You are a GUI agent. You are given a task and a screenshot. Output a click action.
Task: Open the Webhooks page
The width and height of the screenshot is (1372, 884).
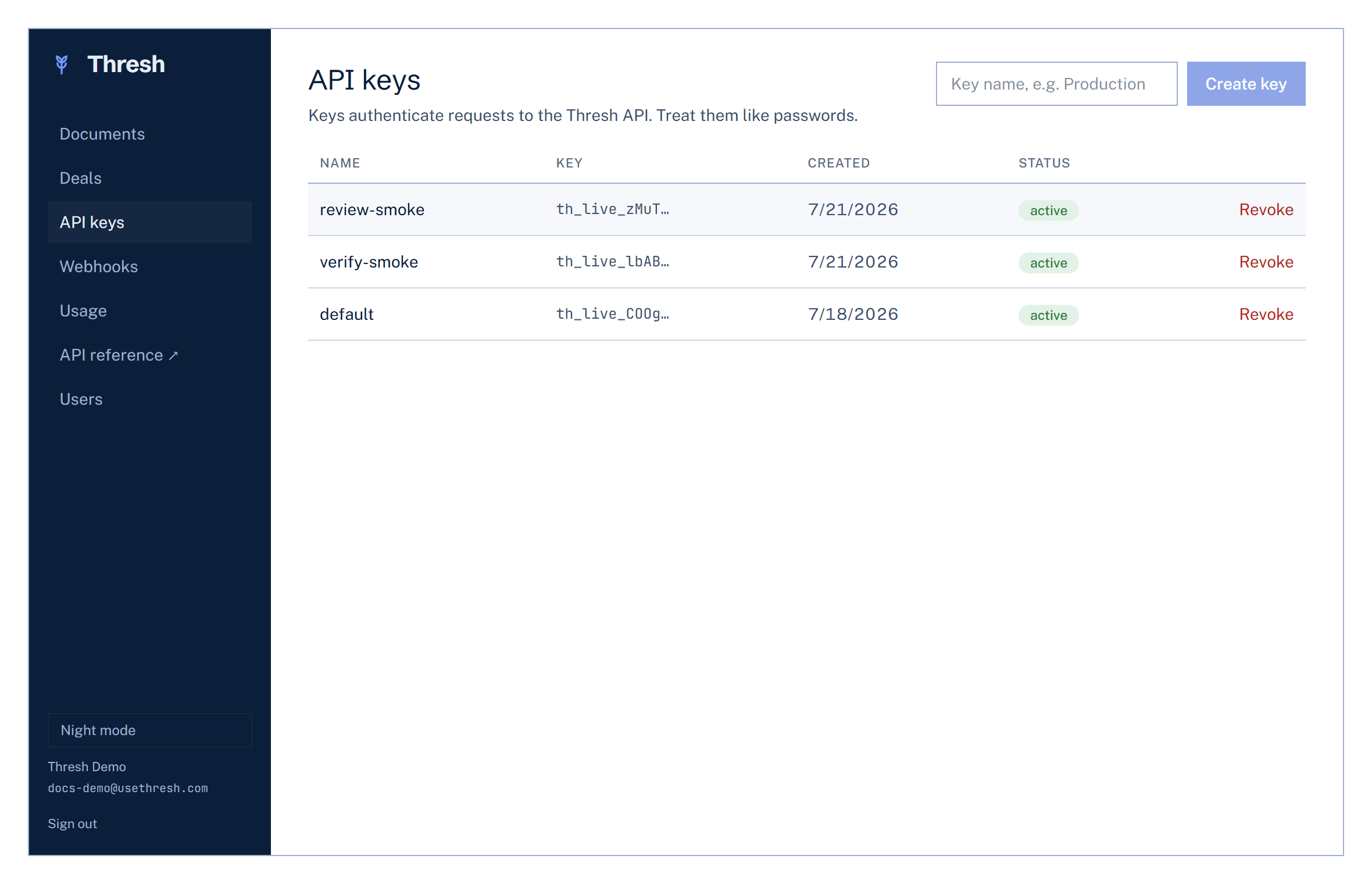[x=150, y=266]
